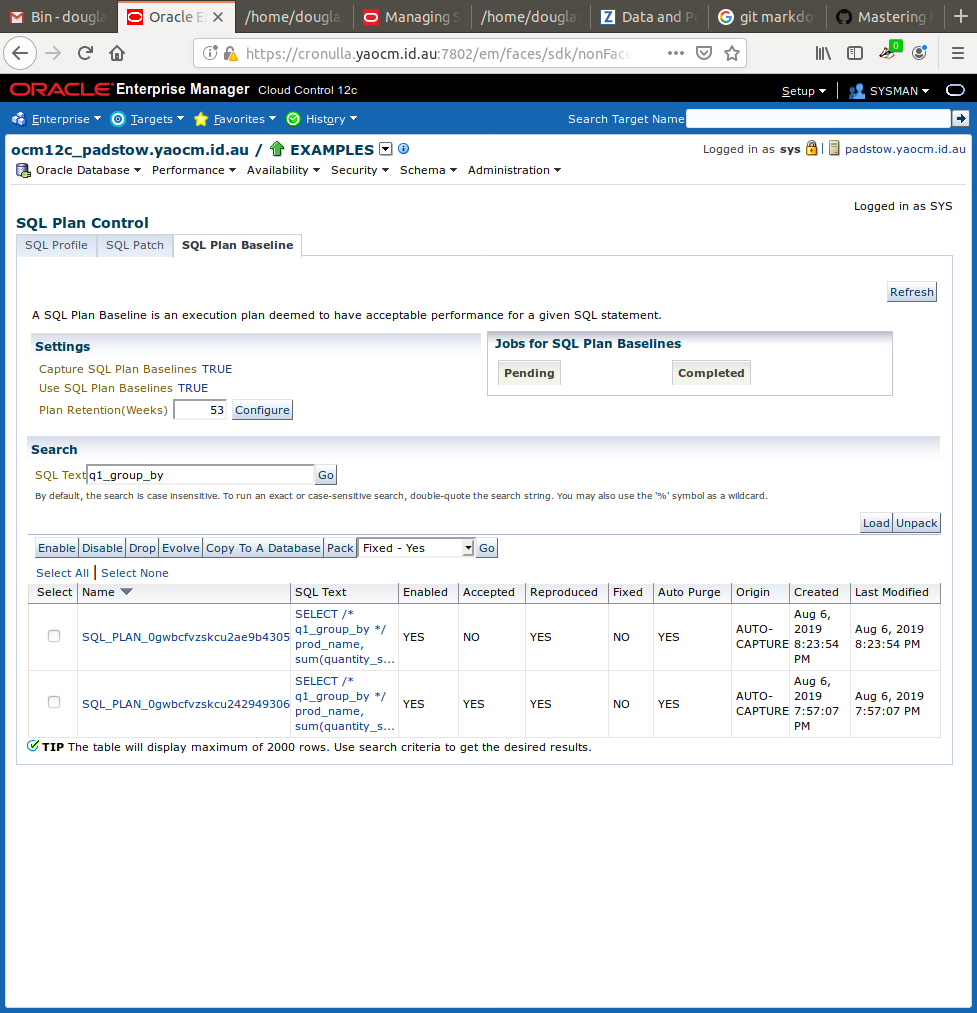Open the Firefox hamburger menu
Viewport: 977px width, 1013px height.
(x=958, y=53)
